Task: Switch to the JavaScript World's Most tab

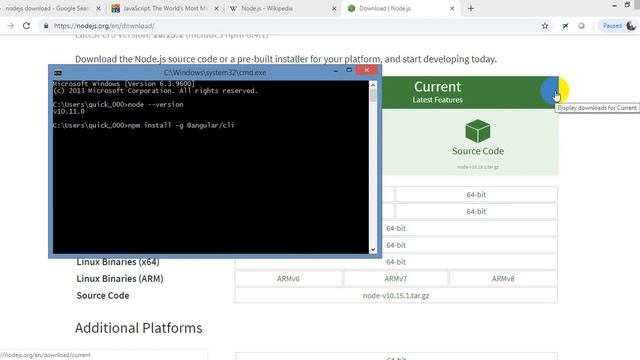Action: (165, 8)
